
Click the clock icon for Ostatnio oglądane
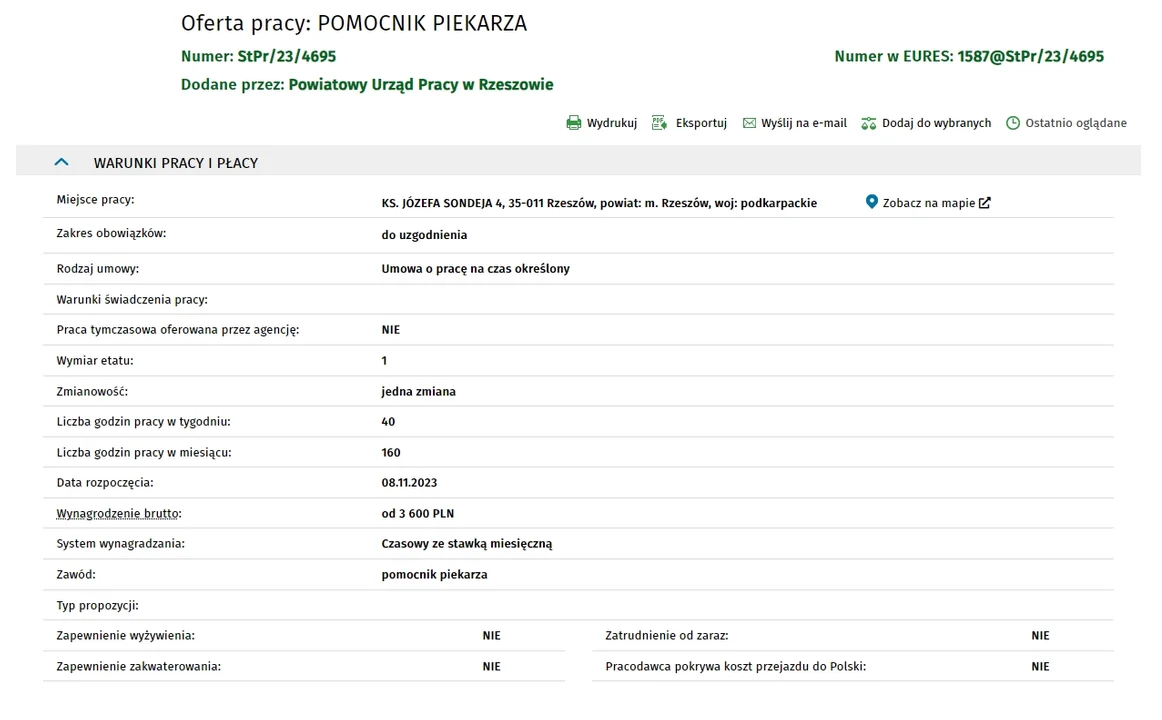(1013, 123)
